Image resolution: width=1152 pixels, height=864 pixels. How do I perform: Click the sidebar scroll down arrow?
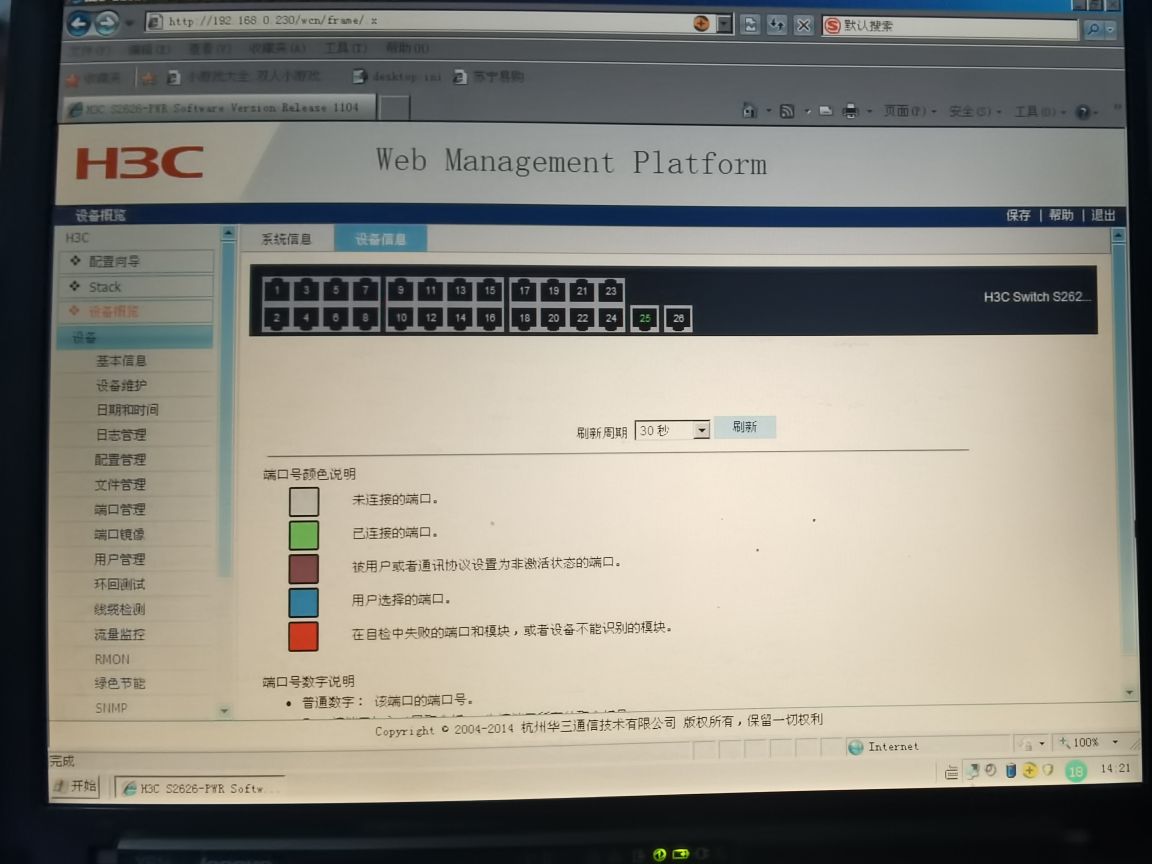tap(225, 710)
